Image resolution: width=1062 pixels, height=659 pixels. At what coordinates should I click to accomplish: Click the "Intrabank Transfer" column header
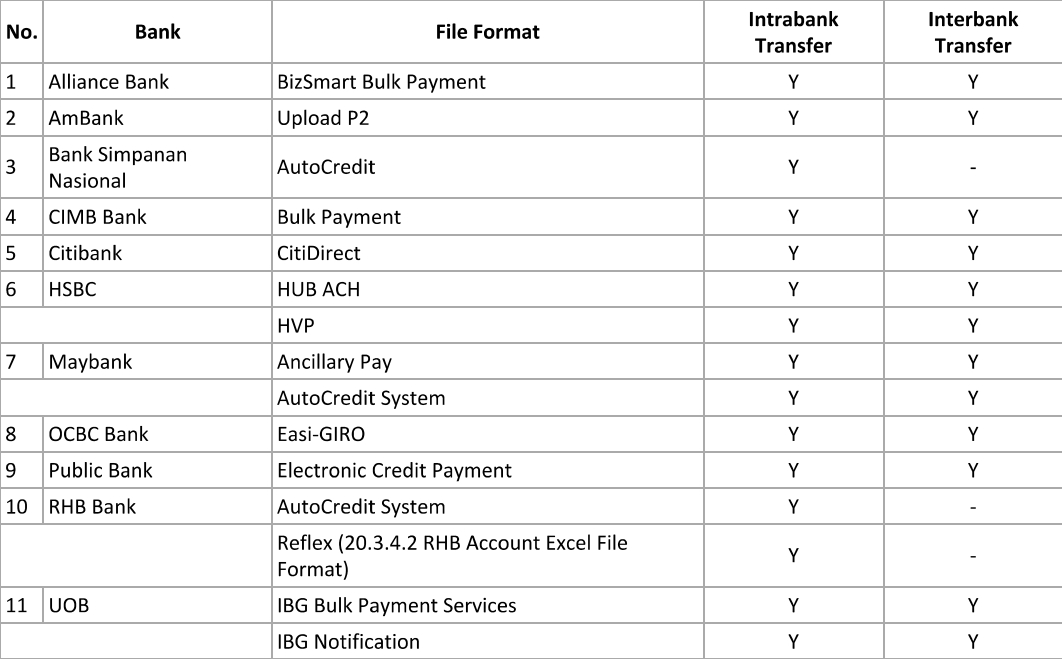pos(793,32)
